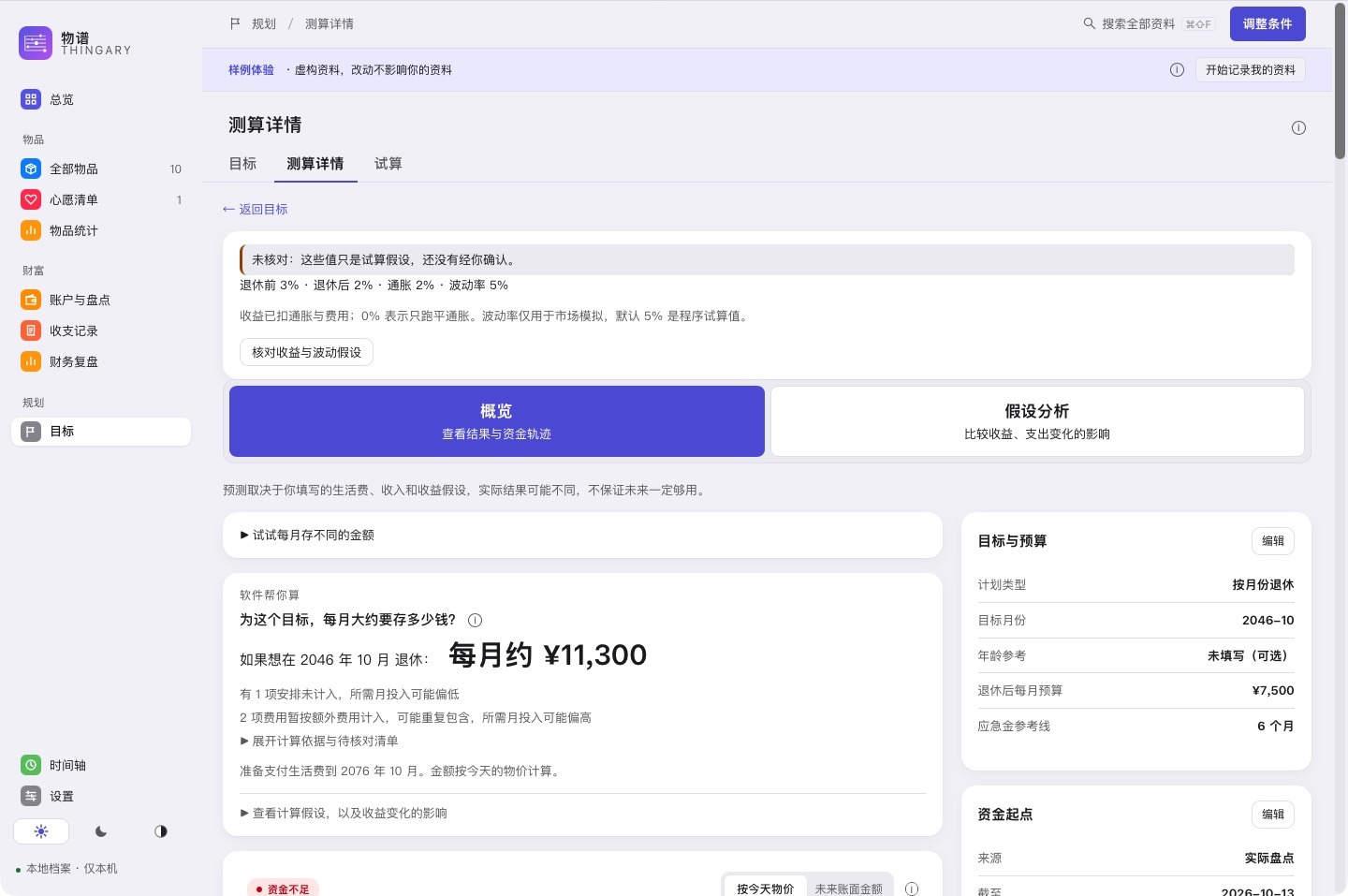Open 全部物品 sidebar item
Viewport: 1348px width, 896px height.
pyautogui.click(x=101, y=169)
